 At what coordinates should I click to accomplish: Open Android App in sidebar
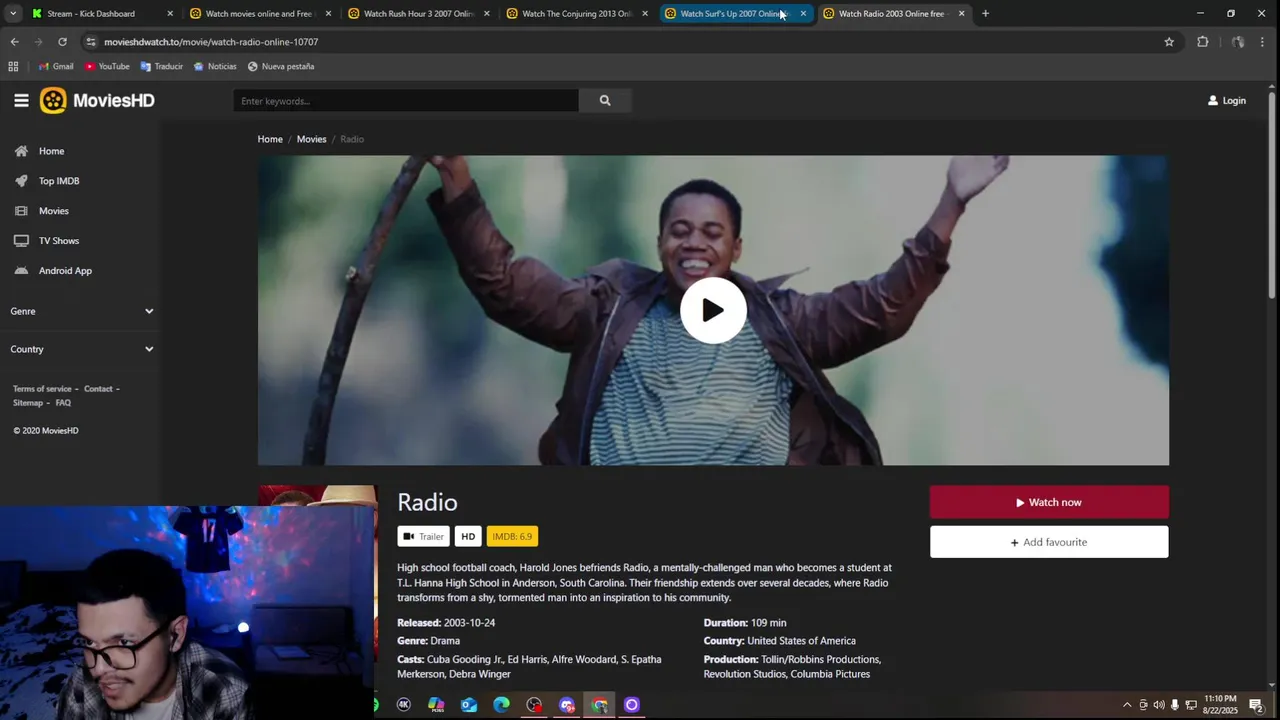coord(65,271)
